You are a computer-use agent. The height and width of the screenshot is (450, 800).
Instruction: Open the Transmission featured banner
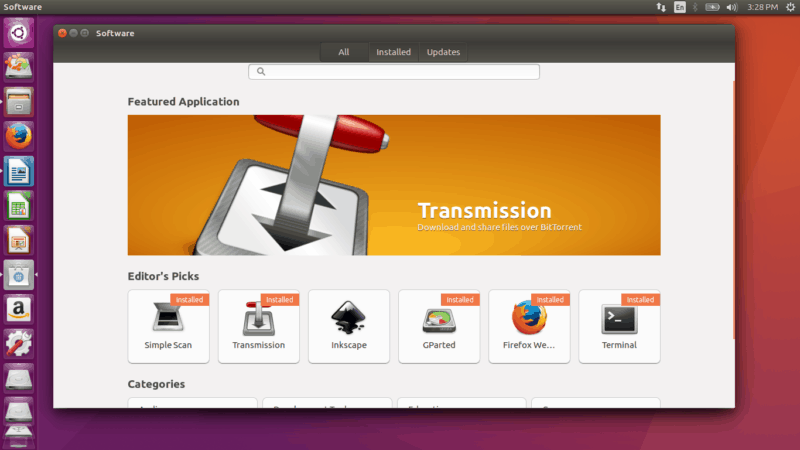point(394,185)
